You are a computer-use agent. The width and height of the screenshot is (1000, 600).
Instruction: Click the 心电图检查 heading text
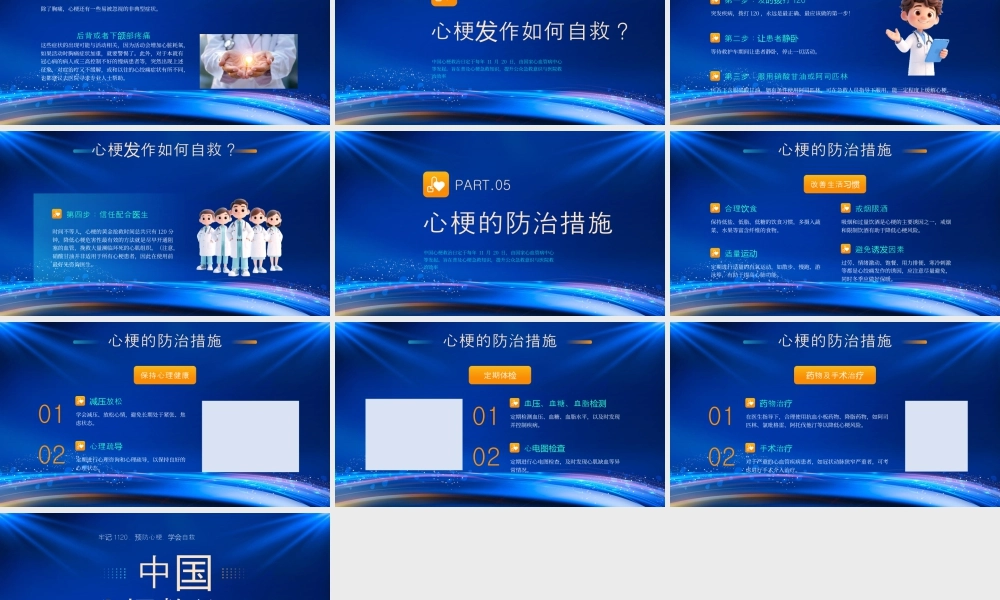coord(545,448)
